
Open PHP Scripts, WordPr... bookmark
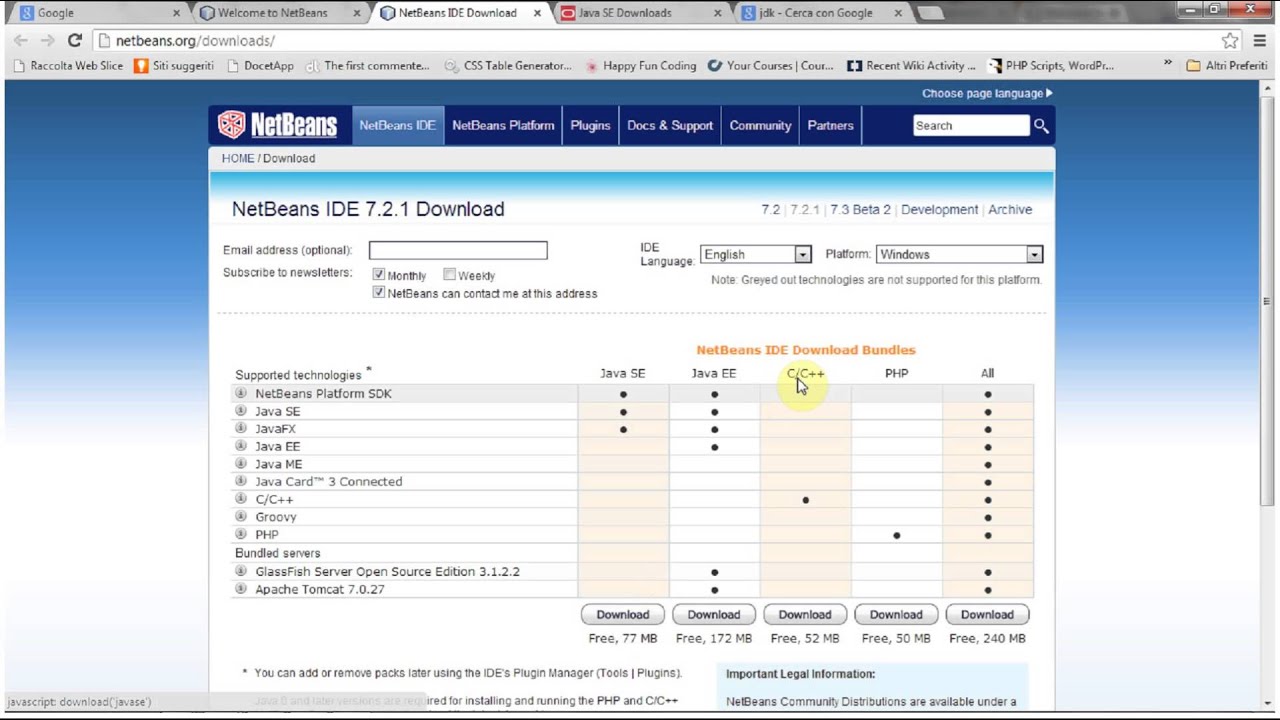pyautogui.click(x=1051, y=66)
